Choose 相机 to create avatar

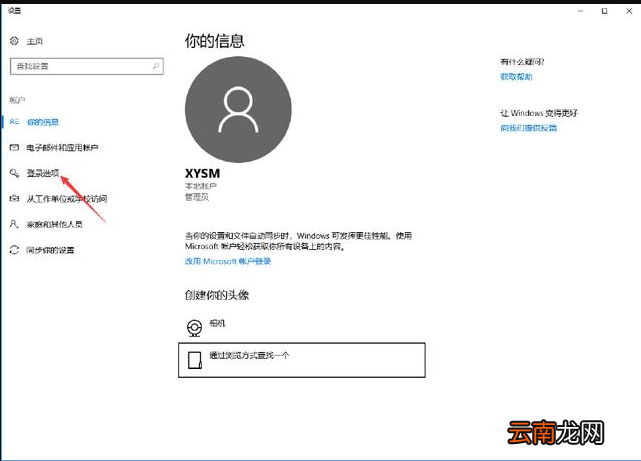[x=217, y=323]
